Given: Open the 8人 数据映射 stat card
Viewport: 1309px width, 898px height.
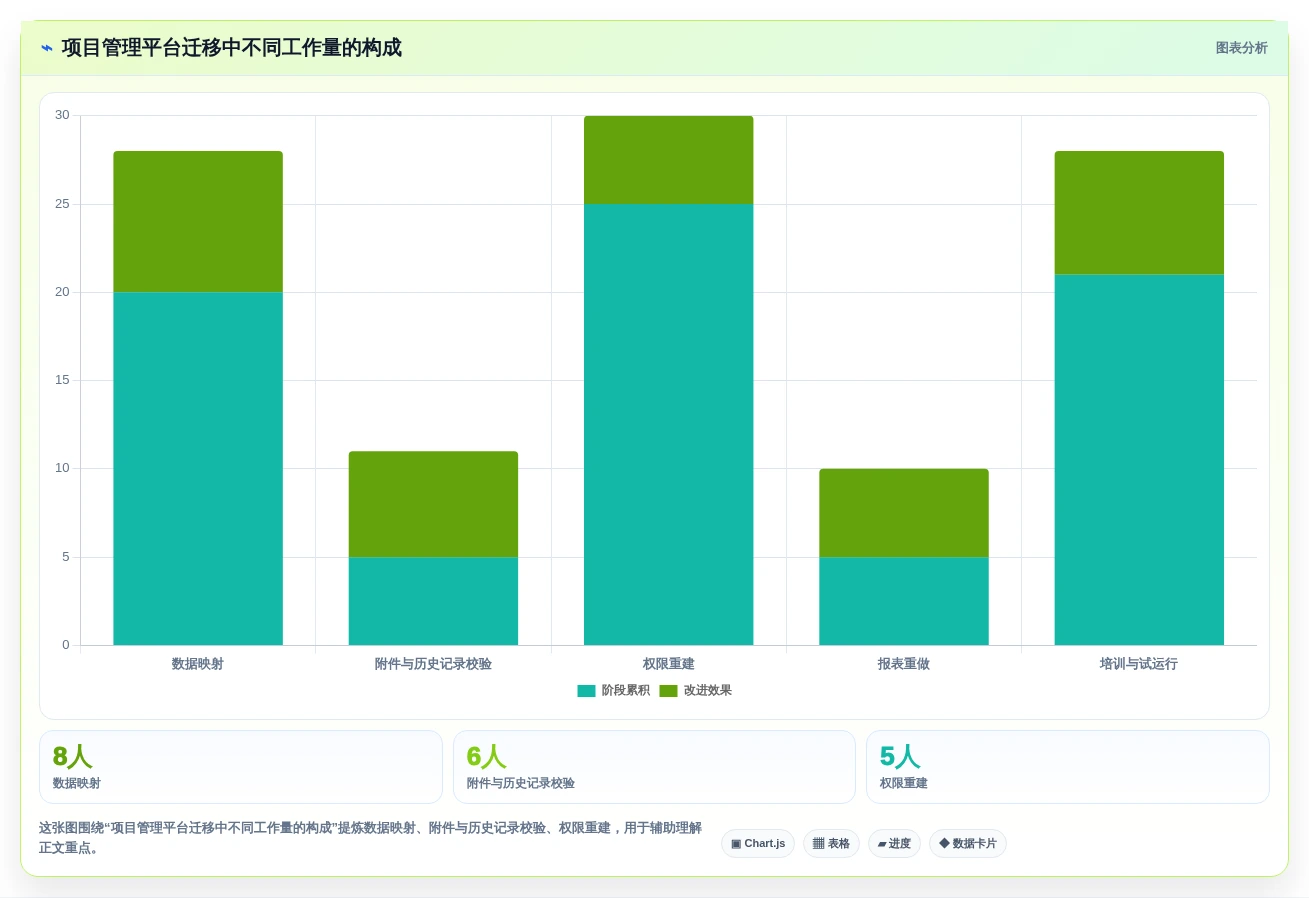Looking at the screenshot, I should point(241,767).
